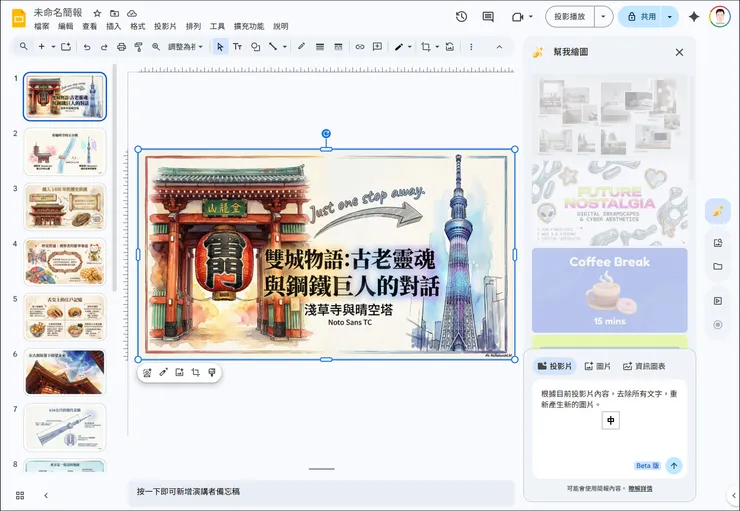Click the zoom magnifier tool
740x511 pixels.
(156, 47)
